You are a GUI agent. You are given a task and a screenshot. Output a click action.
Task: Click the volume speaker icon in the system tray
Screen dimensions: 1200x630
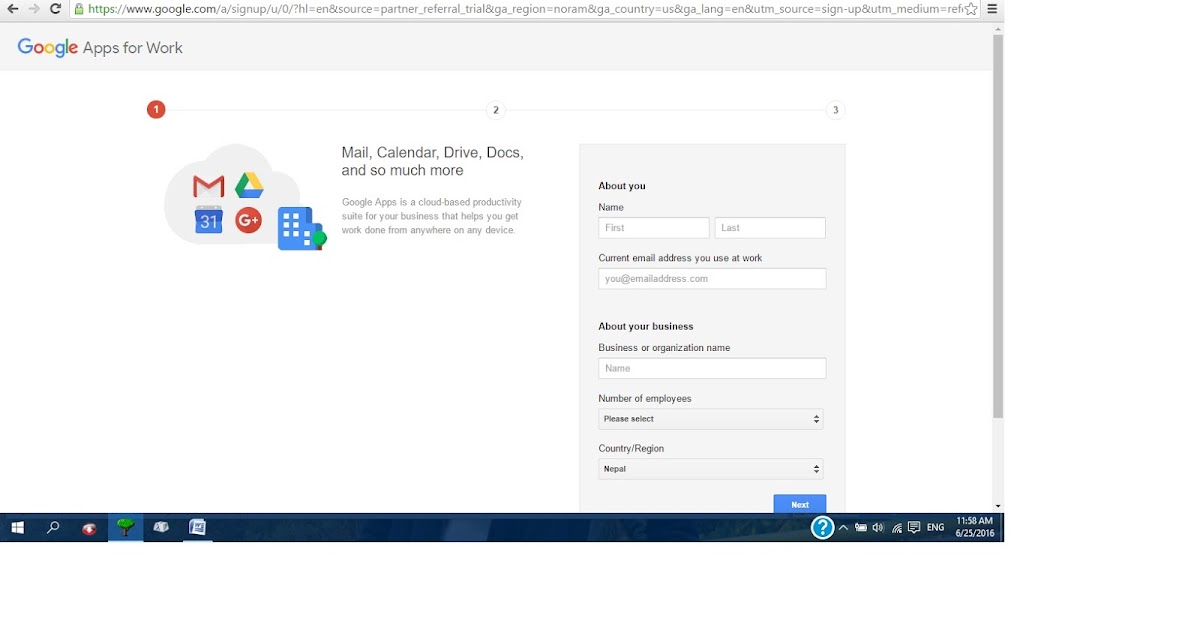pos(877,527)
